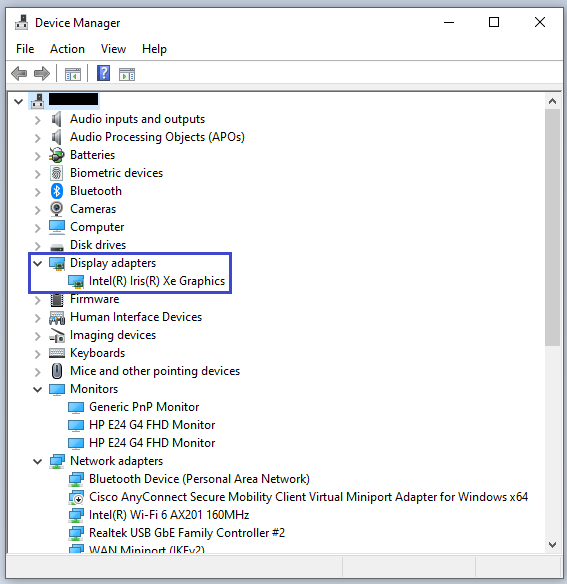Select the computer root node icon
This screenshot has width=567, height=584.
(x=37, y=101)
